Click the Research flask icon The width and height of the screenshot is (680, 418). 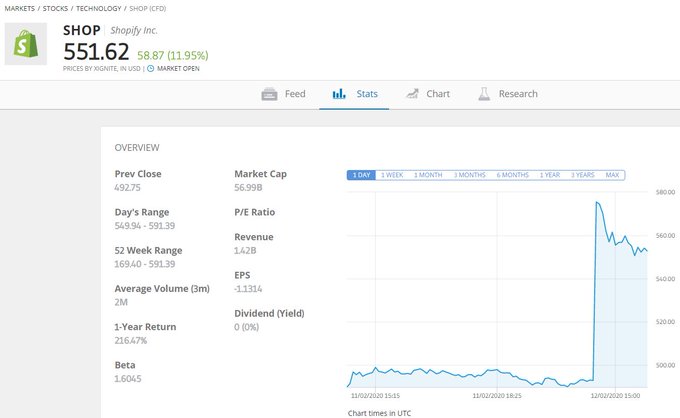(484, 94)
